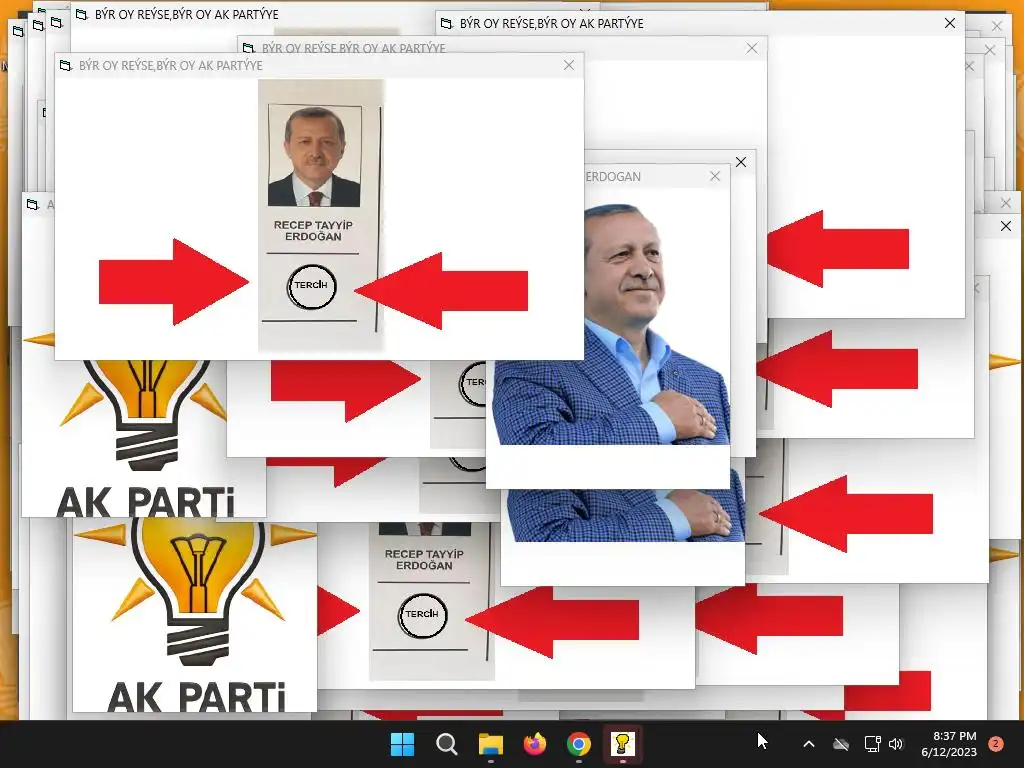Open taskbar Search
This screenshot has width=1024, height=768.
tap(447, 744)
